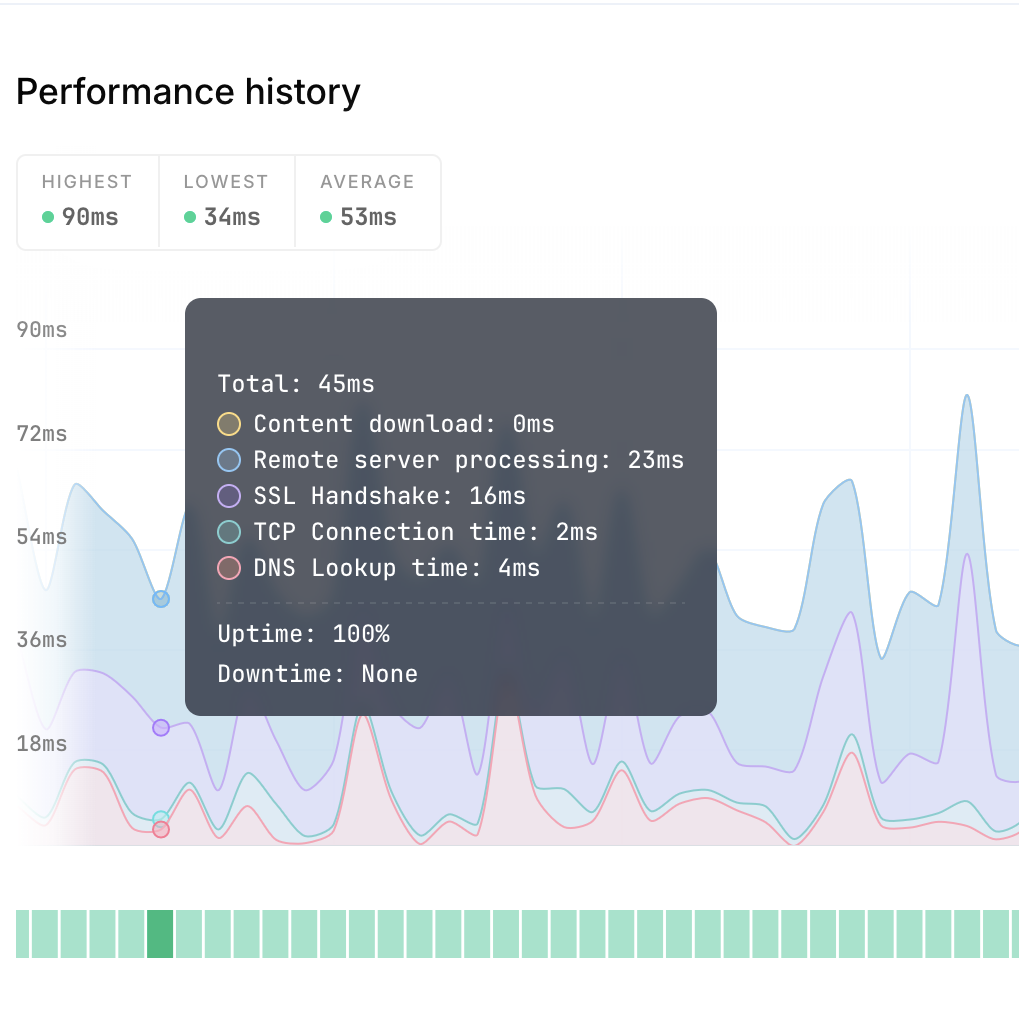1019x1018 pixels.
Task: Click the green dot beside 34ms lowest value
Action: 190,217
